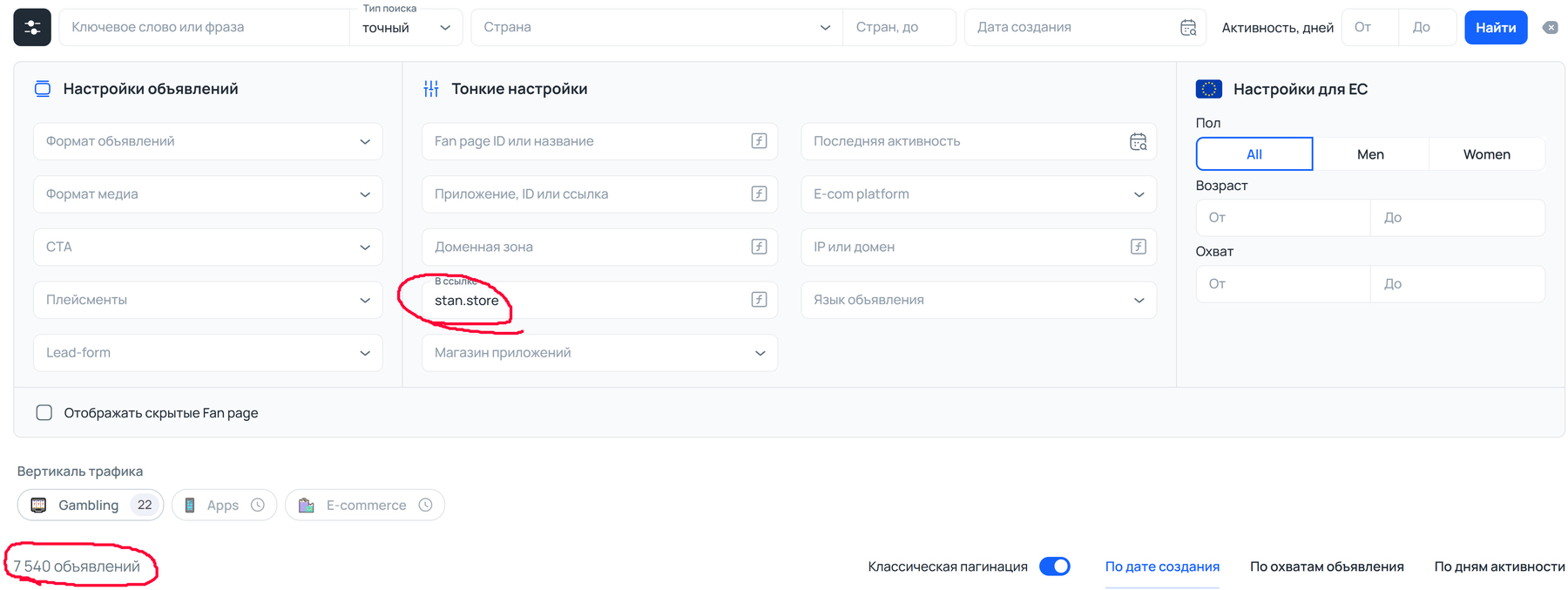Open the Lead-form dropdown
Screen dimensions: 1568x590
point(208,352)
